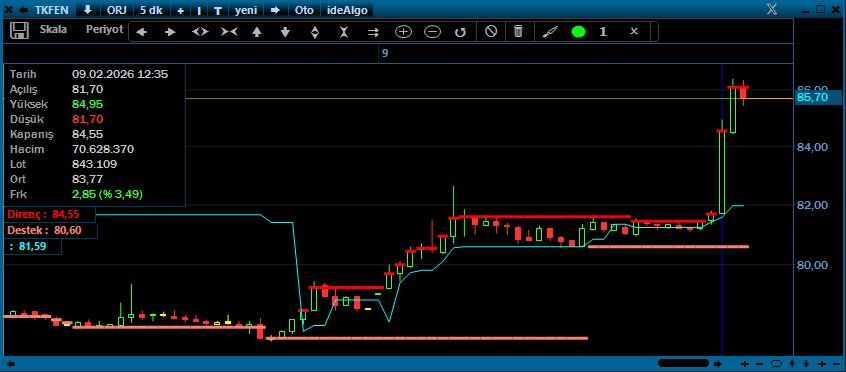The image size is (846, 372).
Task: Click the Destek 80,60 support label
Action: (51, 230)
